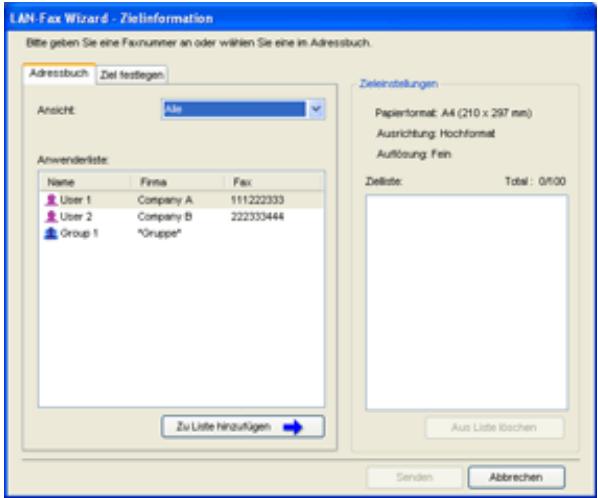Click Aus Liste löschen button
This screenshot has height=498, width=598.
click(494, 427)
